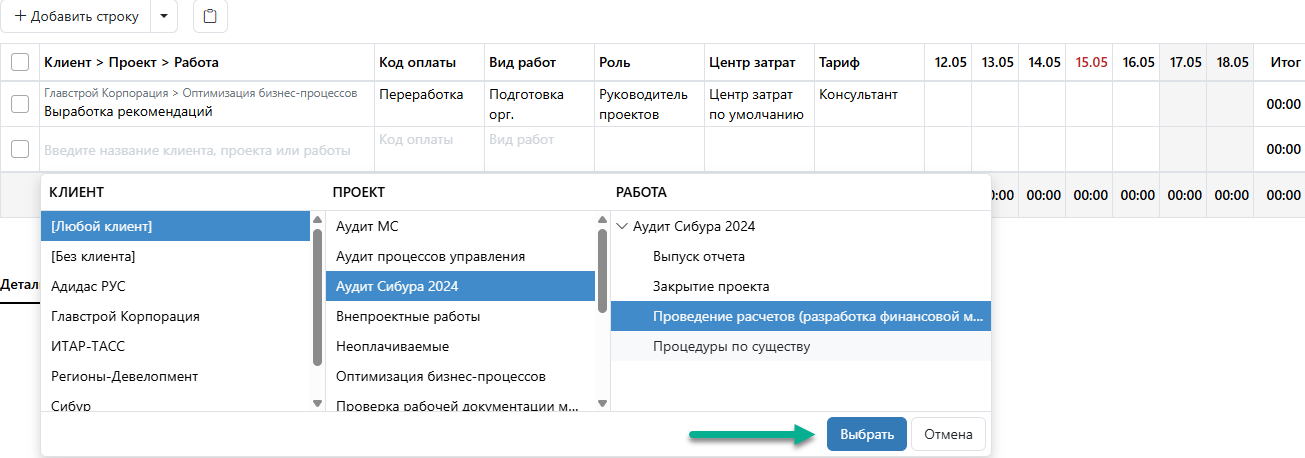Viewport: 1305px width, 458px height.
Task: Select ИТАР-ТАСС client
Action: tap(176, 346)
